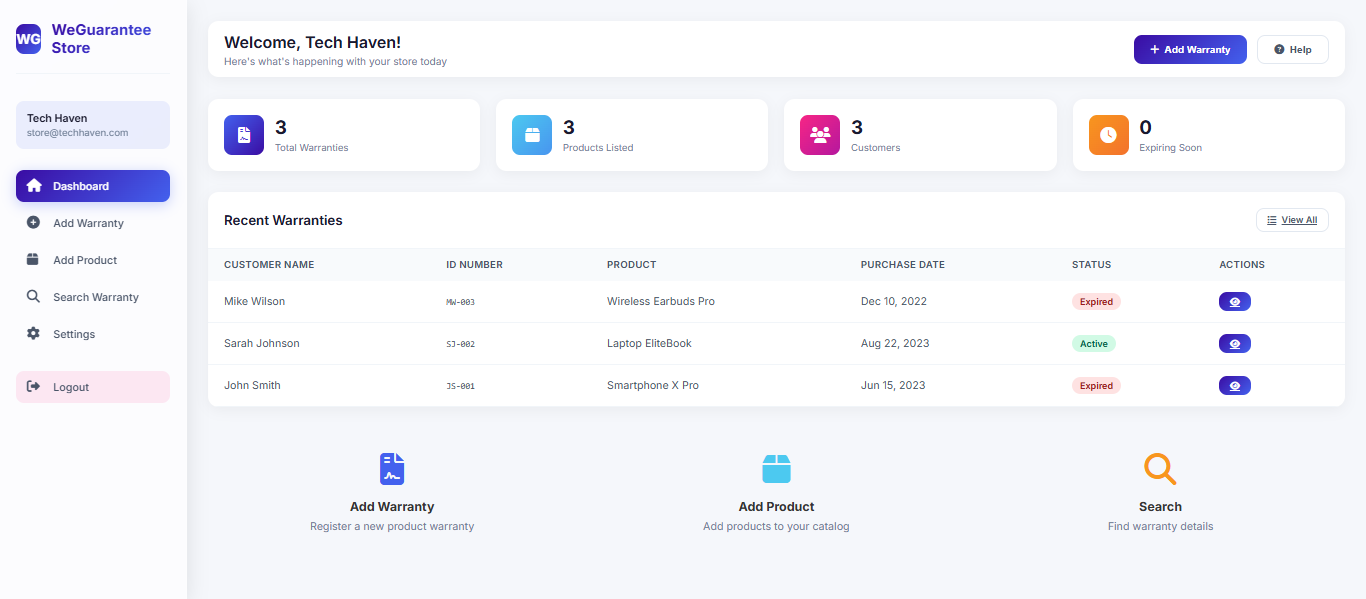The image size is (1366, 599).
Task: Open Add Product in the sidebar
Action: 93,260
